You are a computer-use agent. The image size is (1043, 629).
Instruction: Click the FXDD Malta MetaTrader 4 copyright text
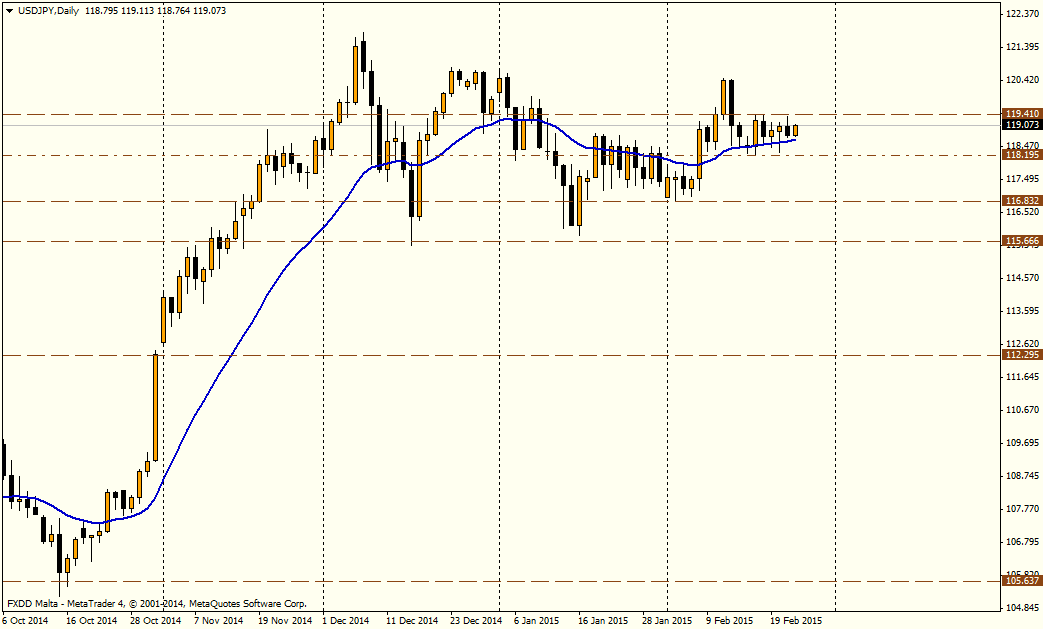click(157, 604)
